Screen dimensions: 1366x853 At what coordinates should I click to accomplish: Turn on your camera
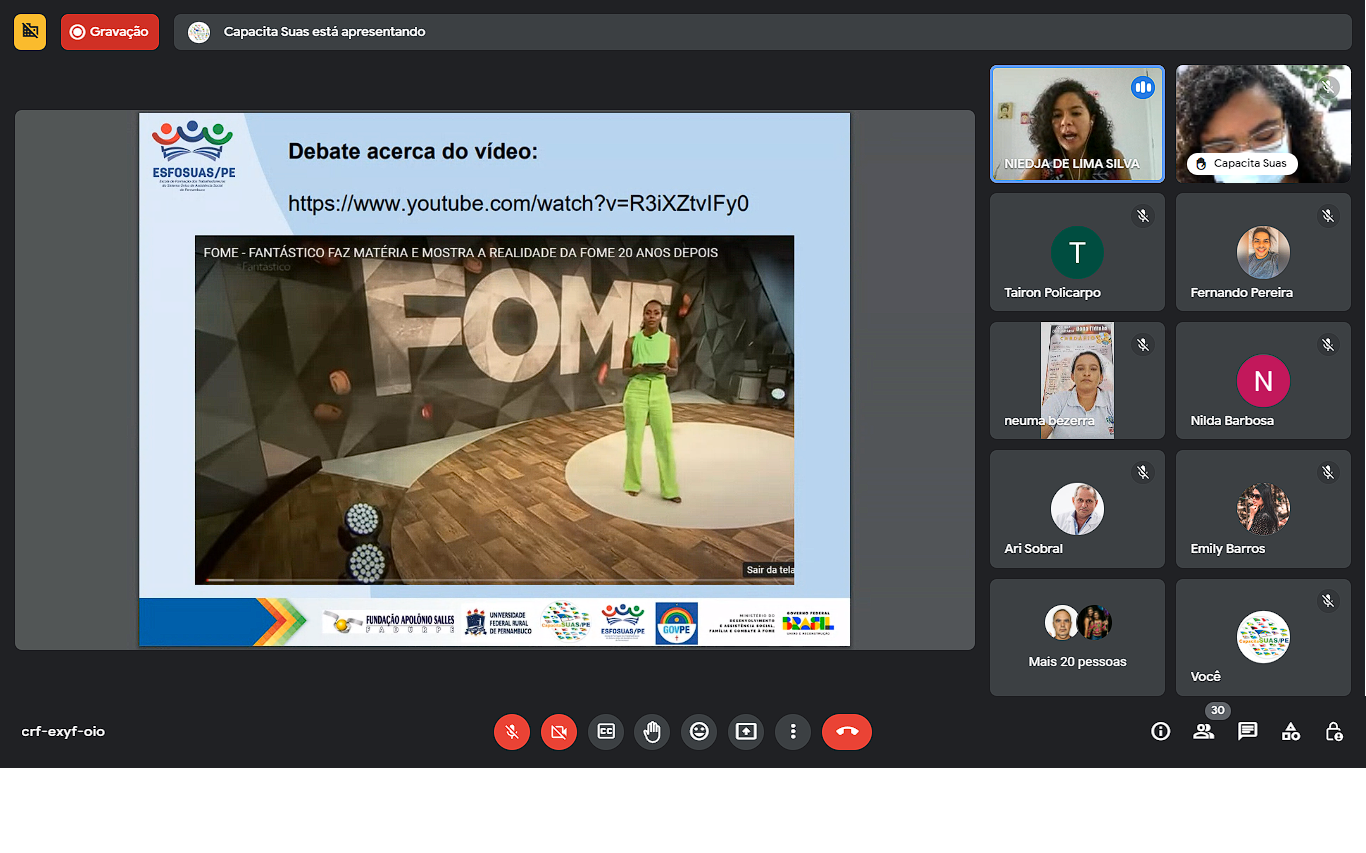558,732
